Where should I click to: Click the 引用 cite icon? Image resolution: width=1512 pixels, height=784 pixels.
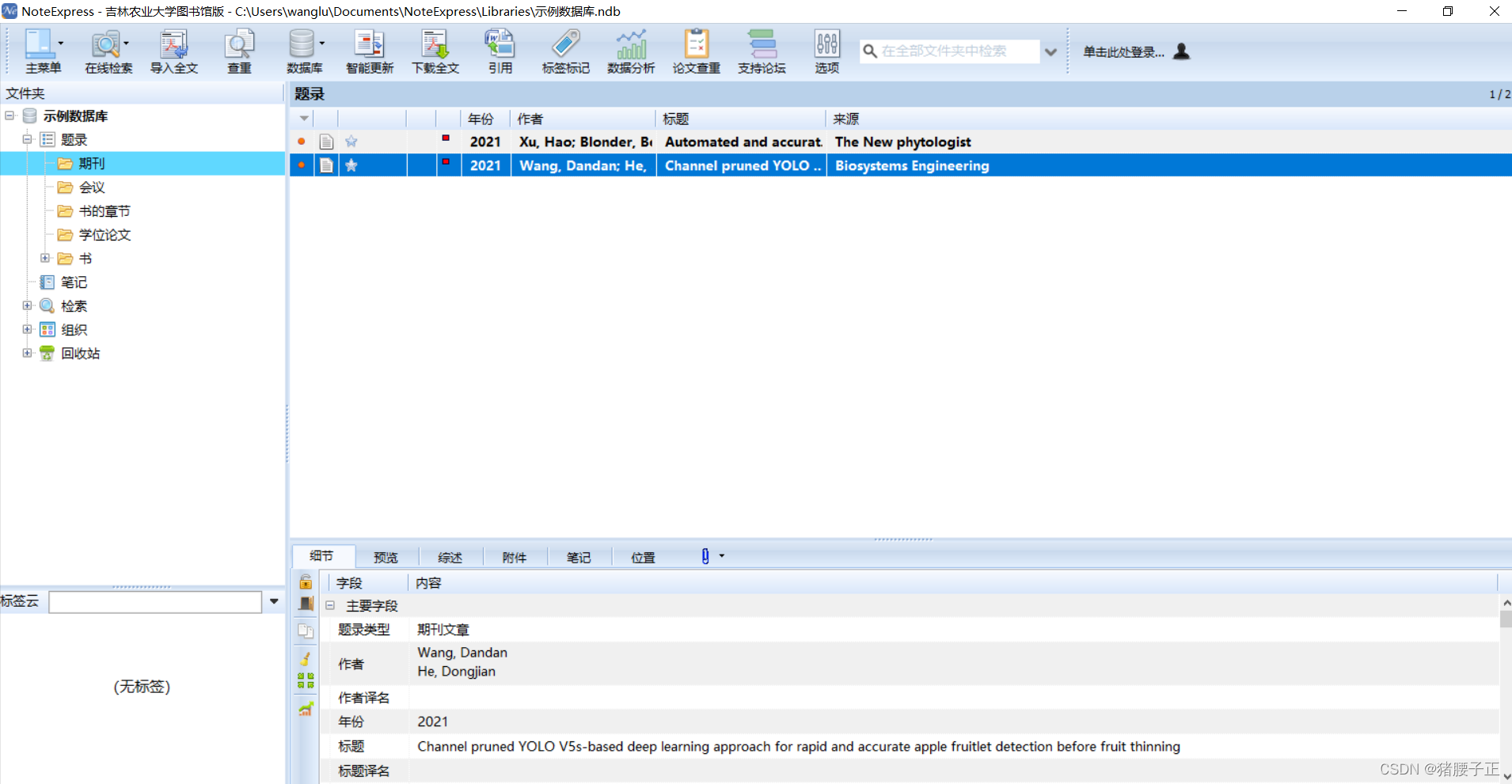(x=500, y=44)
